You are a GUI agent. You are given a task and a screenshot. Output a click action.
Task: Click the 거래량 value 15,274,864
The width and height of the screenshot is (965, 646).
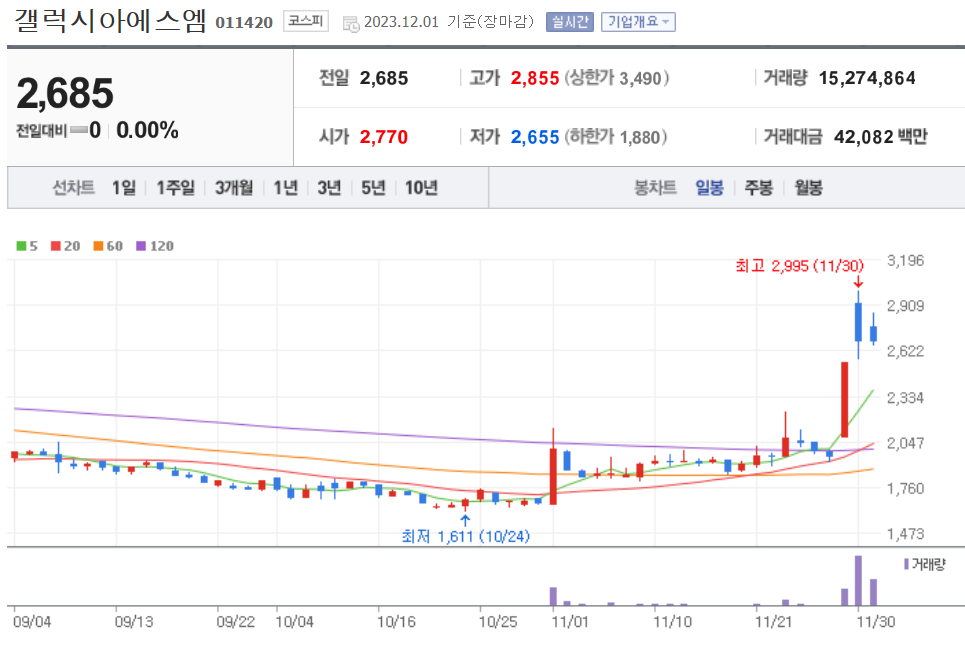(867, 78)
